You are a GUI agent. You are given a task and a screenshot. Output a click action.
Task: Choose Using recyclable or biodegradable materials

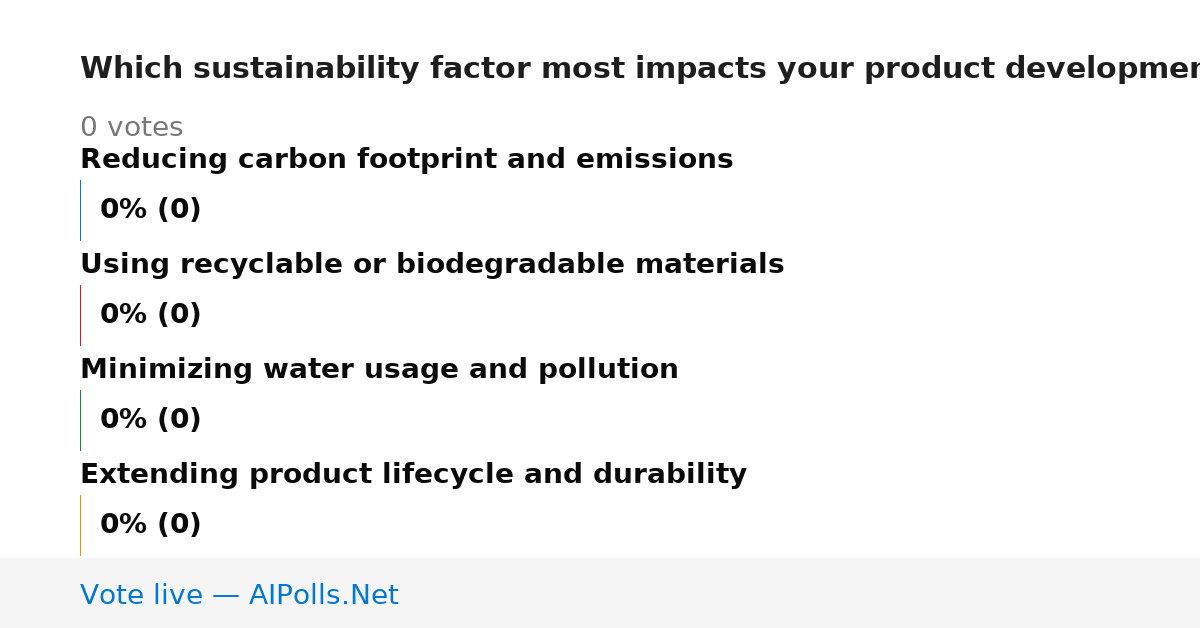click(x=432, y=265)
